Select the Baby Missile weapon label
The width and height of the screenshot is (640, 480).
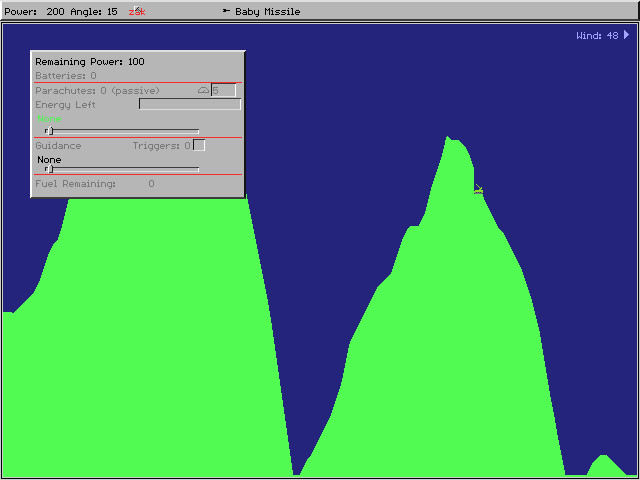[267, 12]
